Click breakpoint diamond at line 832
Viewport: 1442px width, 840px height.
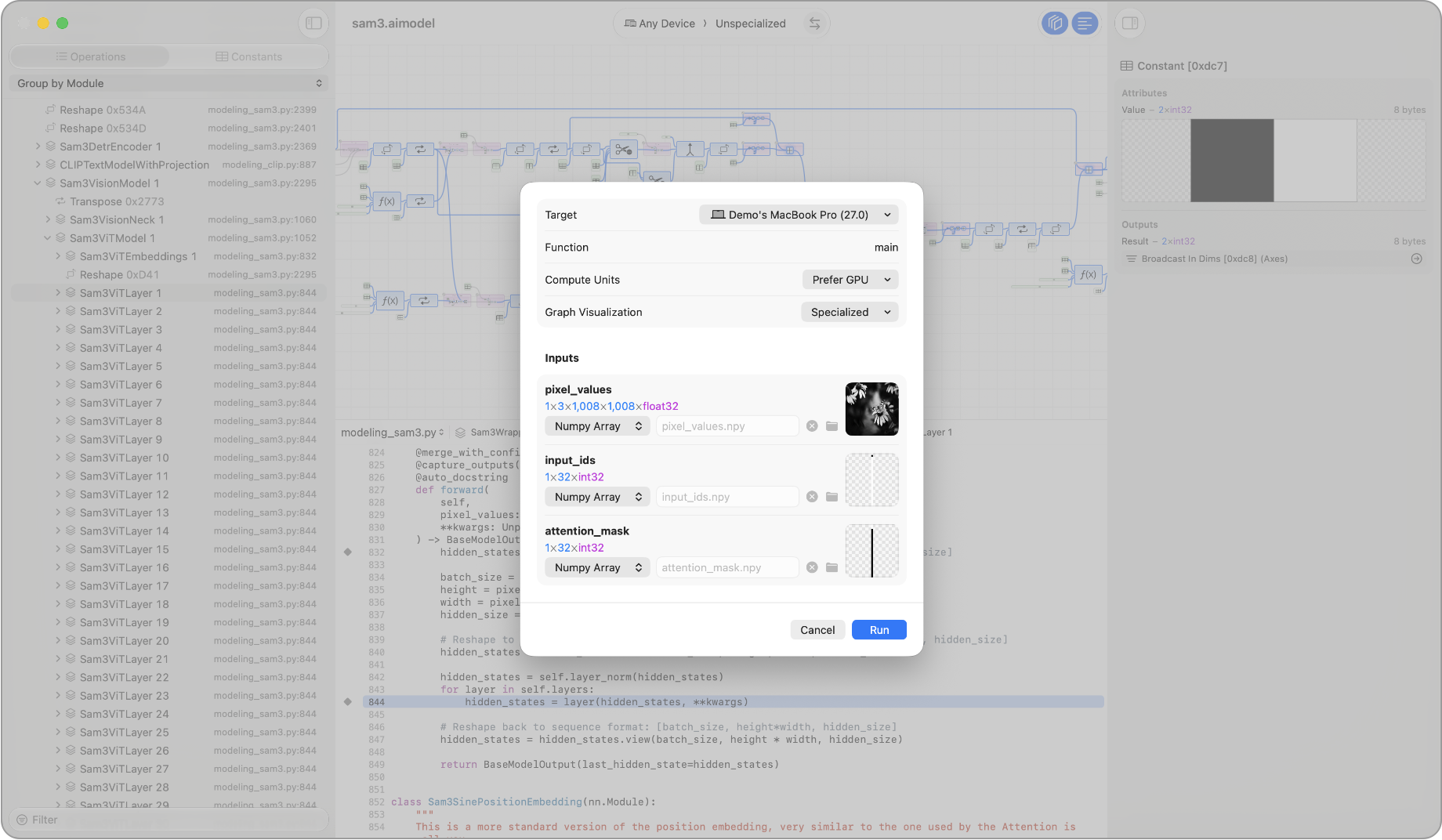(x=347, y=552)
